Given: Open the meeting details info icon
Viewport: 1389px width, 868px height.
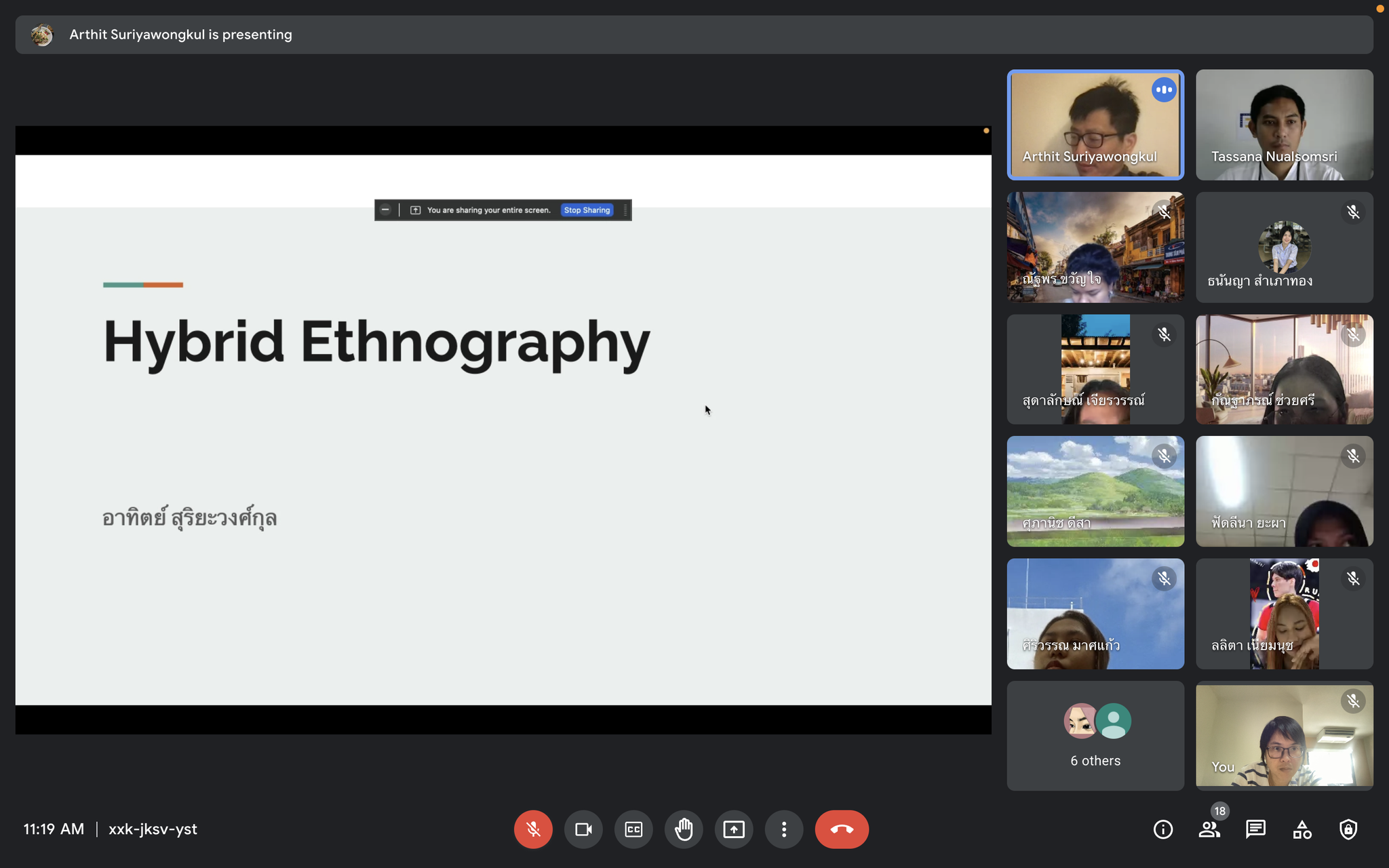Looking at the screenshot, I should pyautogui.click(x=1163, y=829).
